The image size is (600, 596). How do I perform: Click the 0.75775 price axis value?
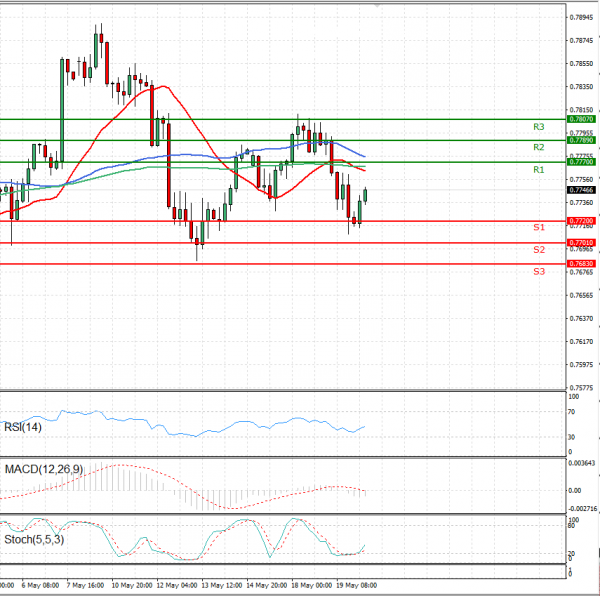click(x=581, y=388)
